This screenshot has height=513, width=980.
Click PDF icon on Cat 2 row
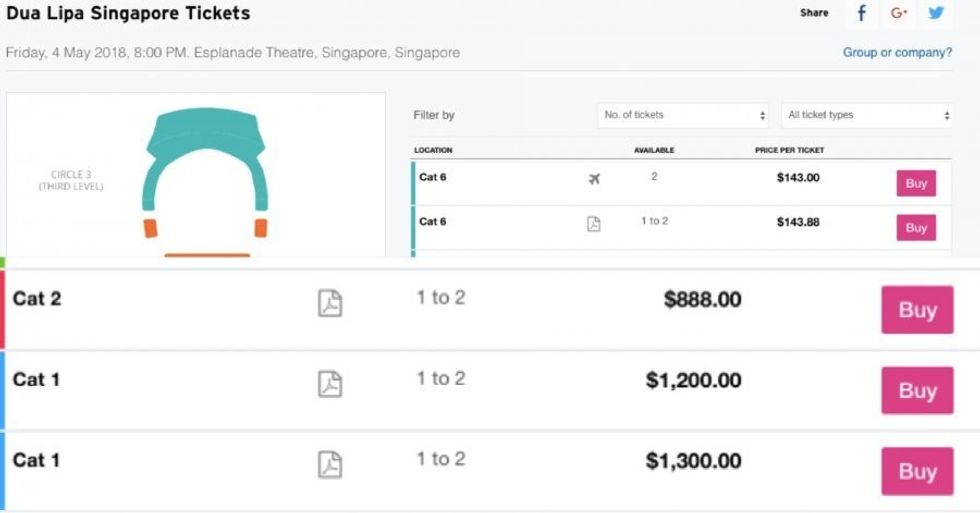[x=330, y=303]
